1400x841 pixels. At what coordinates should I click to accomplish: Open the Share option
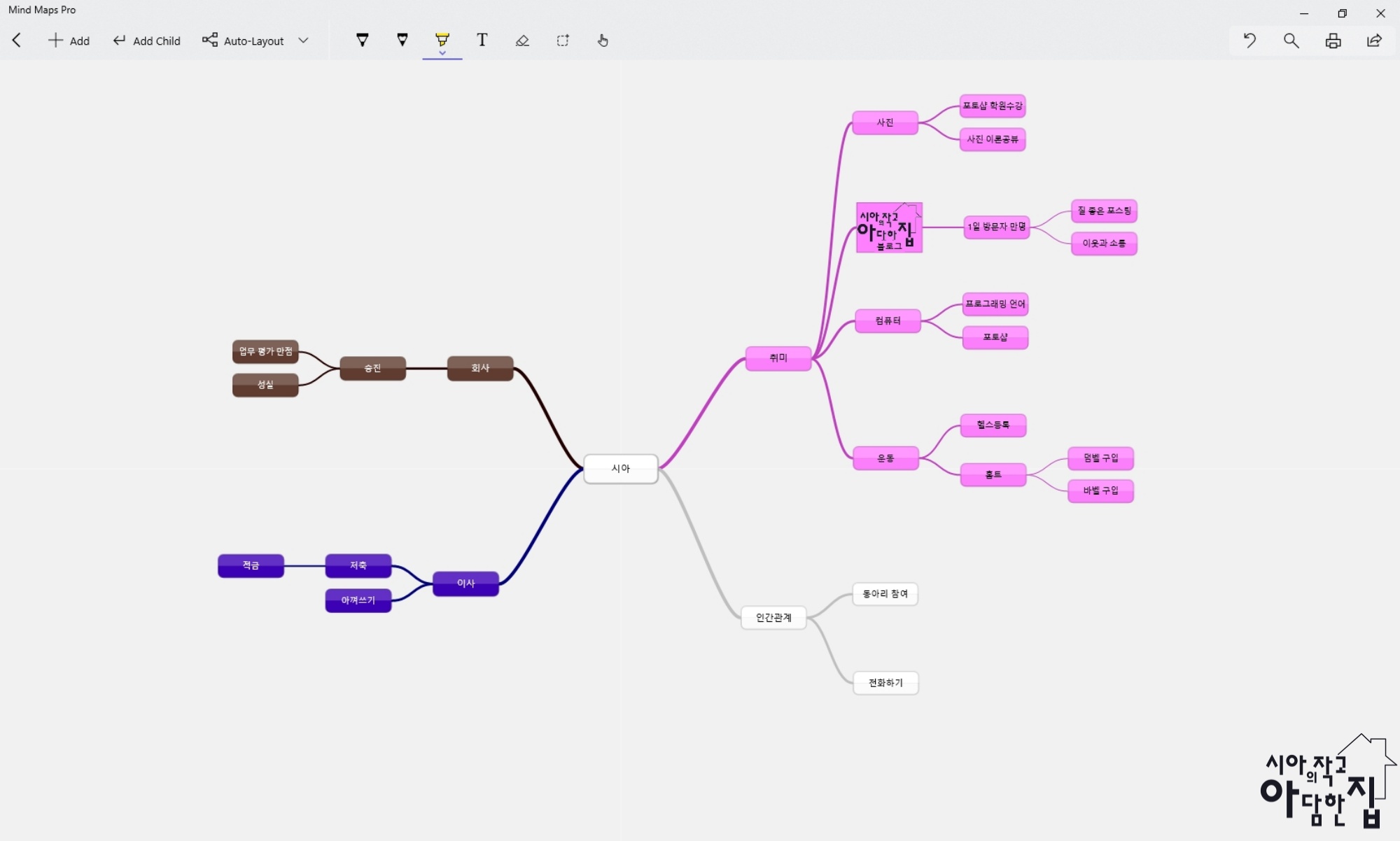tap(1374, 41)
